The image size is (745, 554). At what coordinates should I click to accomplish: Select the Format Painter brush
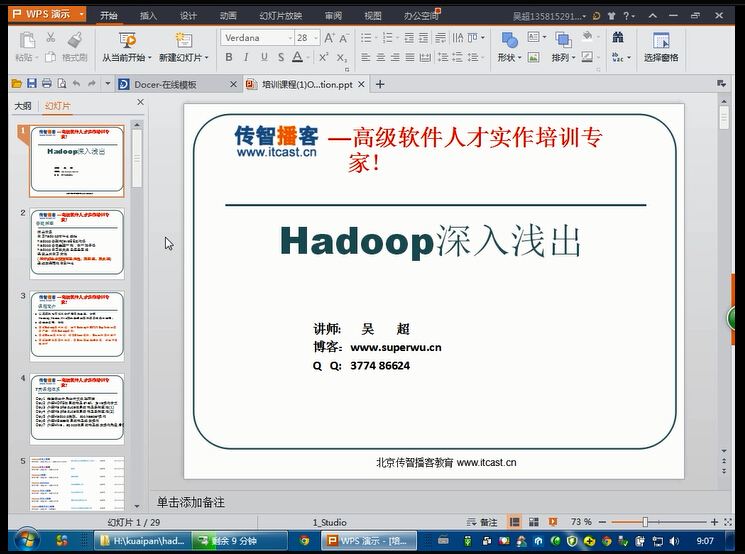(x=75, y=40)
